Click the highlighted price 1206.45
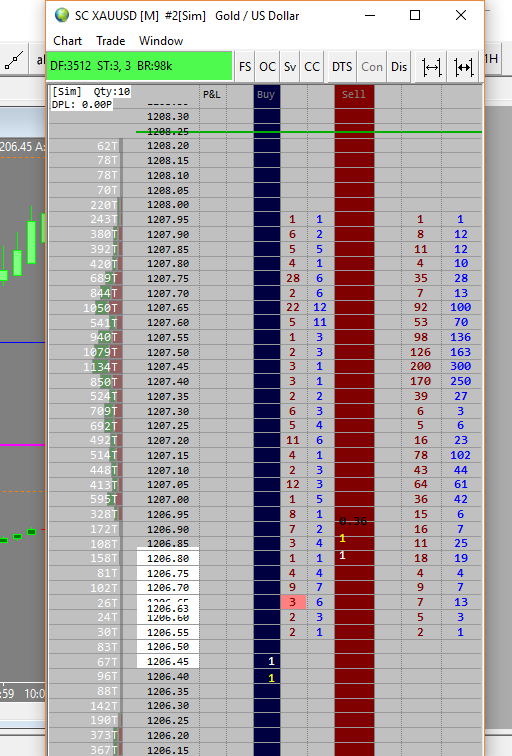This screenshot has height=756, width=512. [x=168, y=662]
